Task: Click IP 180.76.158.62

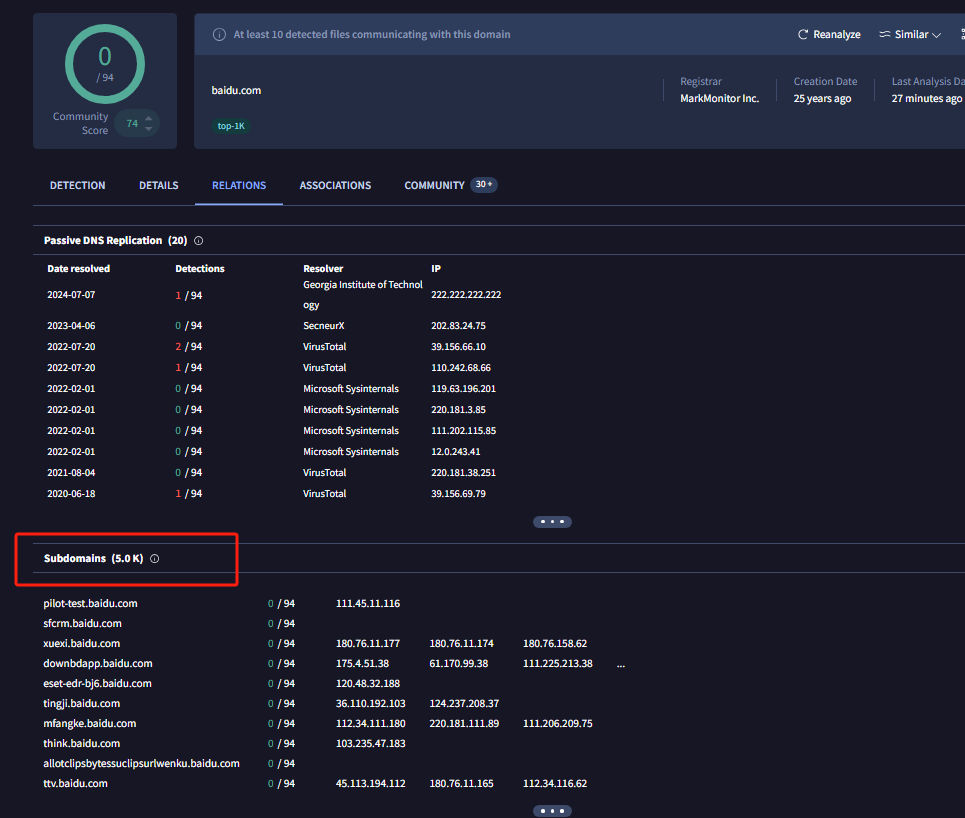Action: [555, 643]
